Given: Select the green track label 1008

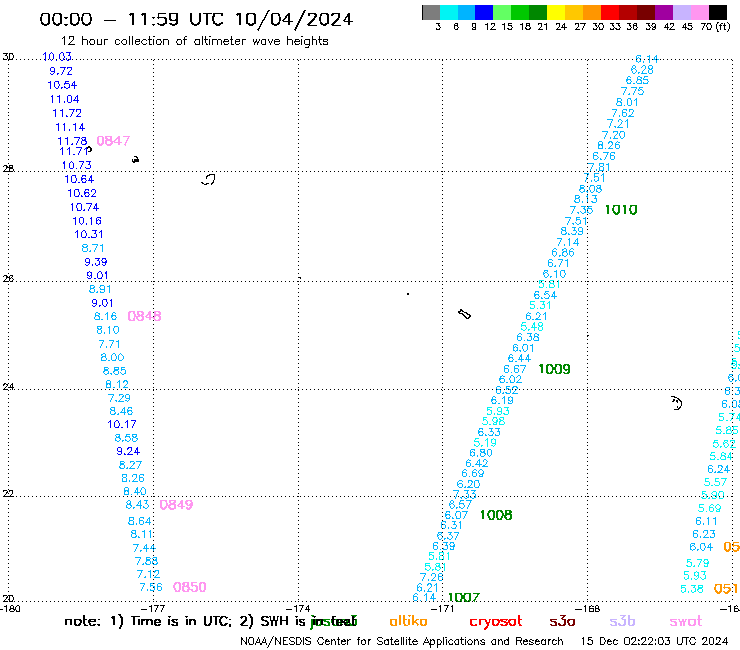Looking at the screenshot, I should [496, 515].
